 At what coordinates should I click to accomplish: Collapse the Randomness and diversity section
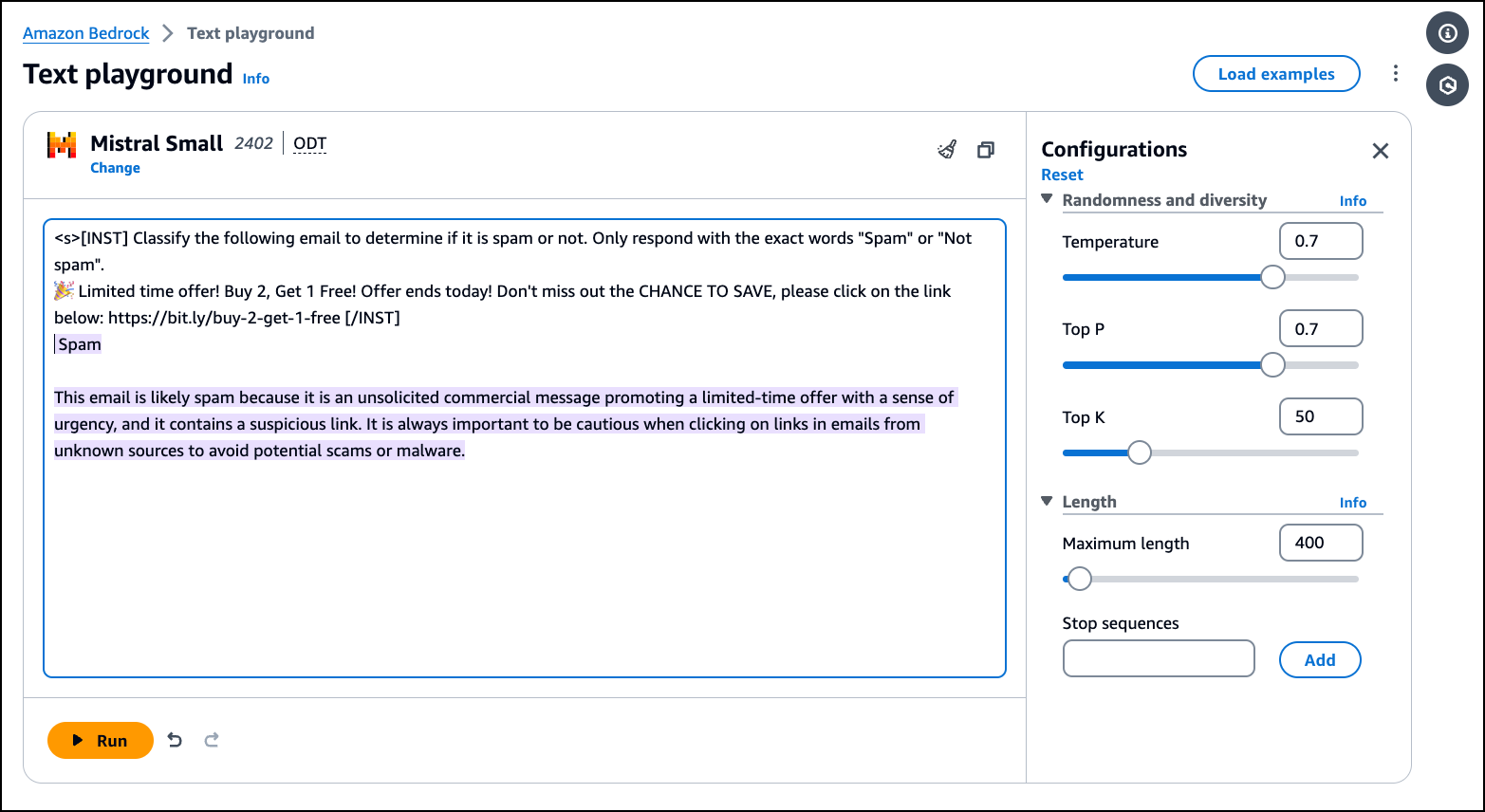(1048, 199)
